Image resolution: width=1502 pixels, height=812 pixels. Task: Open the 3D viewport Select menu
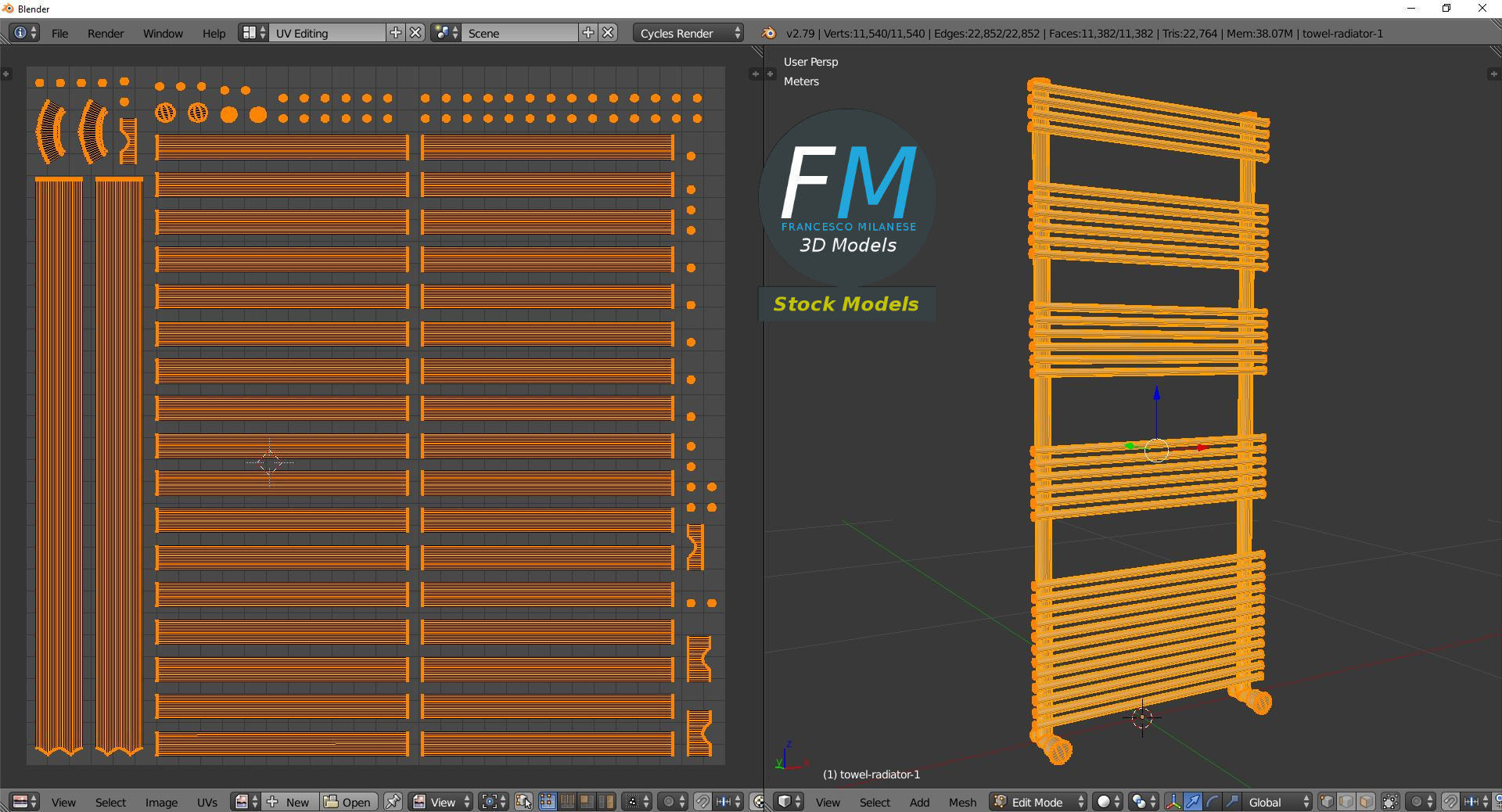tap(875, 802)
